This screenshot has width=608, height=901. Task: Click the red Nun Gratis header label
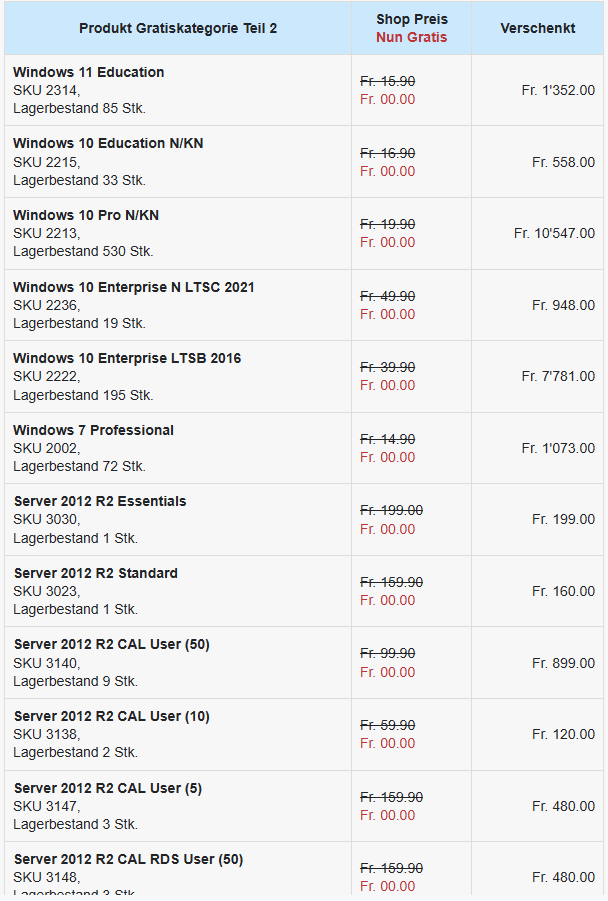[411, 37]
